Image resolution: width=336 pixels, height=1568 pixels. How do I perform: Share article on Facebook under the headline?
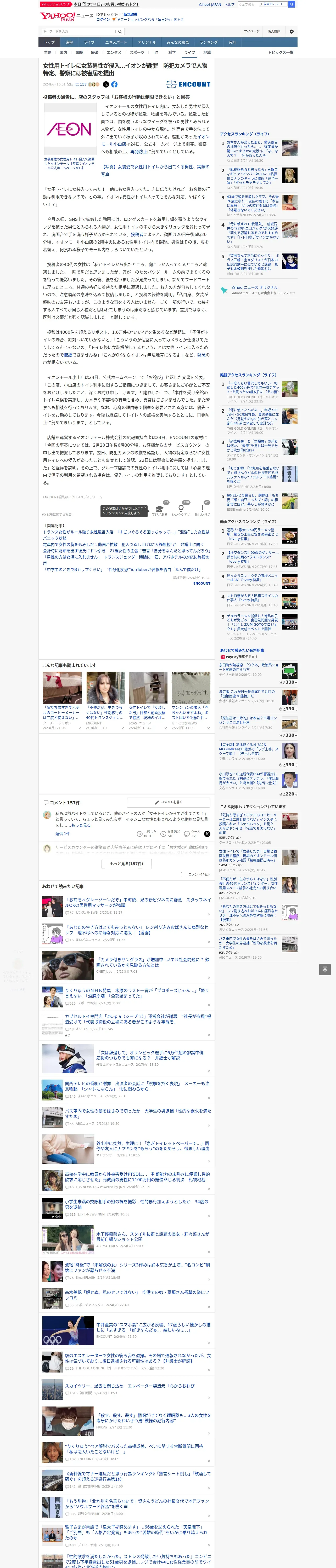[x=114, y=85]
